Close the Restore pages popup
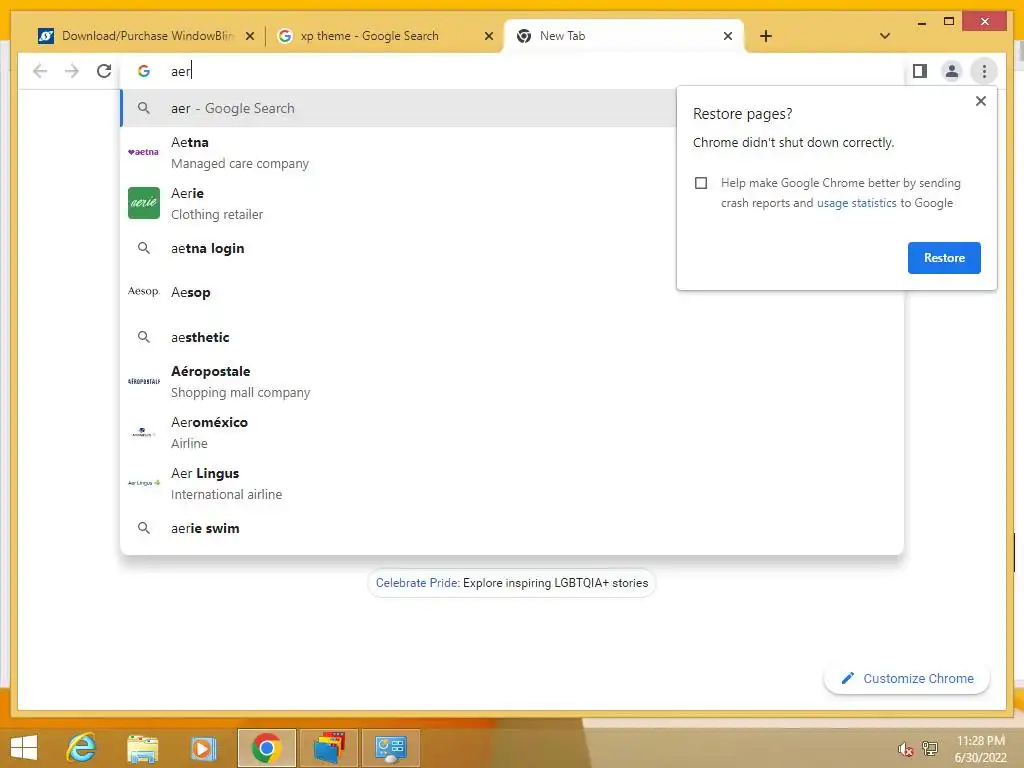The height and width of the screenshot is (768, 1024). click(980, 101)
